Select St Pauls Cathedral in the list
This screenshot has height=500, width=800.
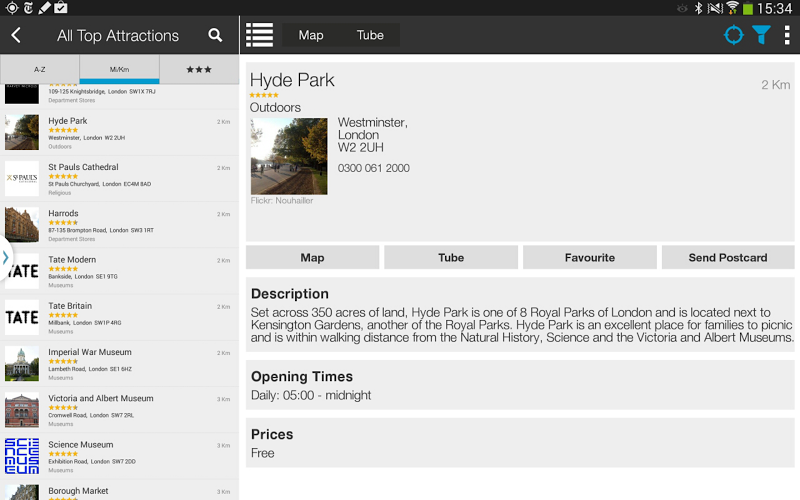tap(119, 179)
